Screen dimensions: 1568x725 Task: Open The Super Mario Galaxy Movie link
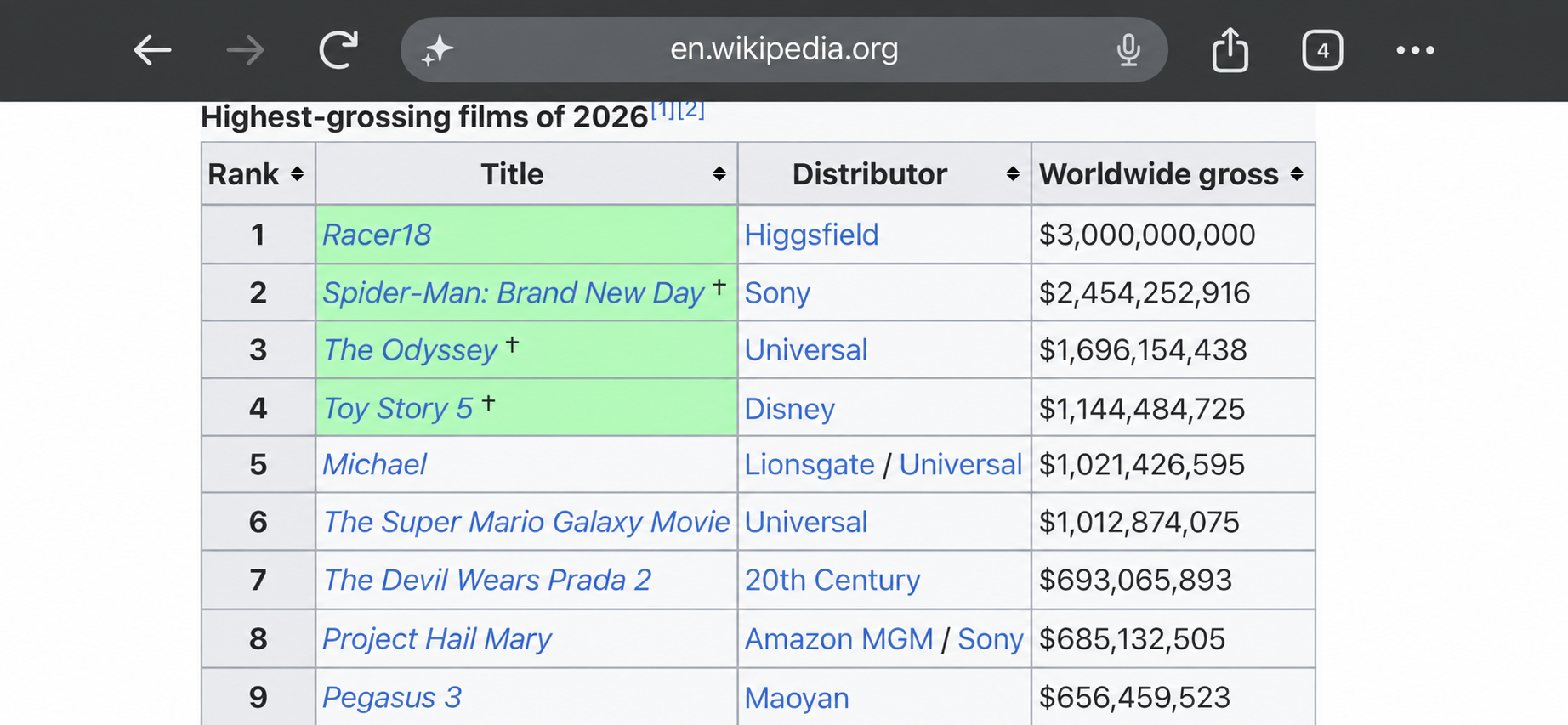(526, 522)
